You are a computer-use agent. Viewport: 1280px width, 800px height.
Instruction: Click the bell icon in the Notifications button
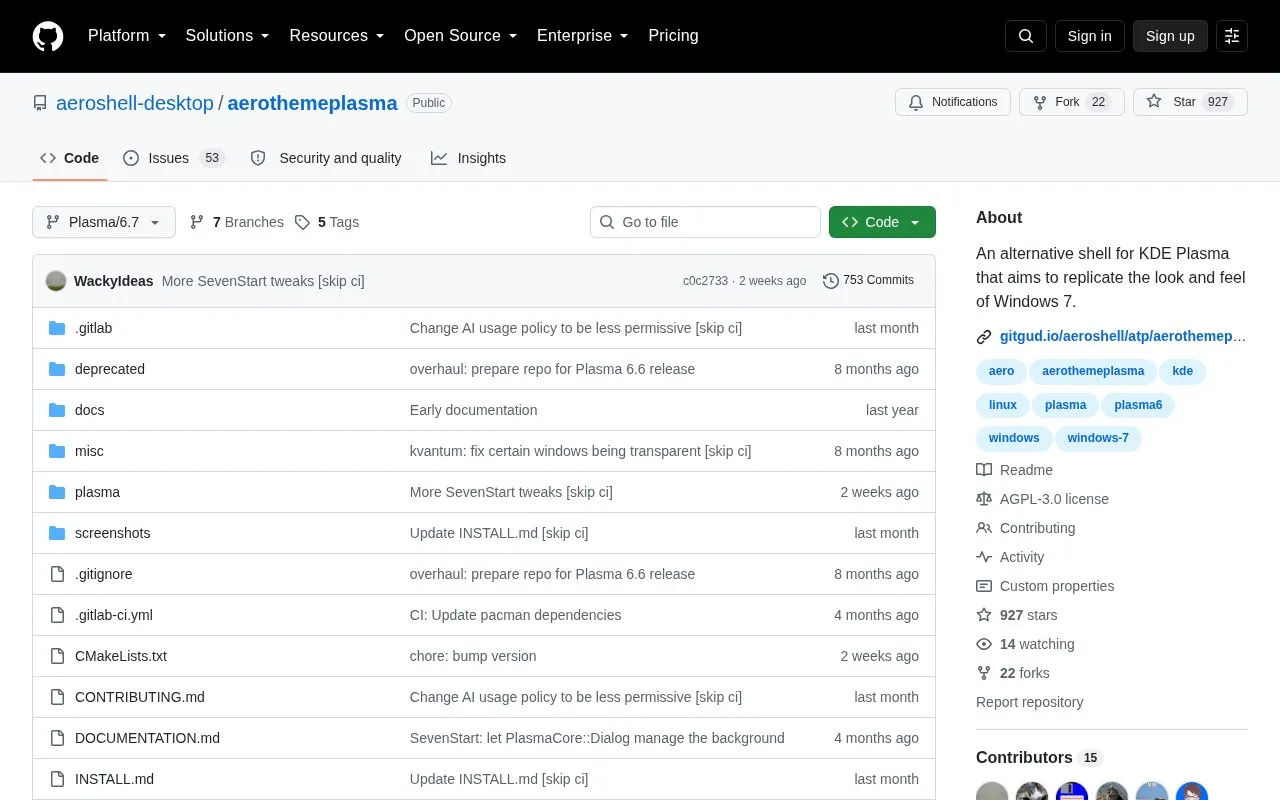click(916, 102)
